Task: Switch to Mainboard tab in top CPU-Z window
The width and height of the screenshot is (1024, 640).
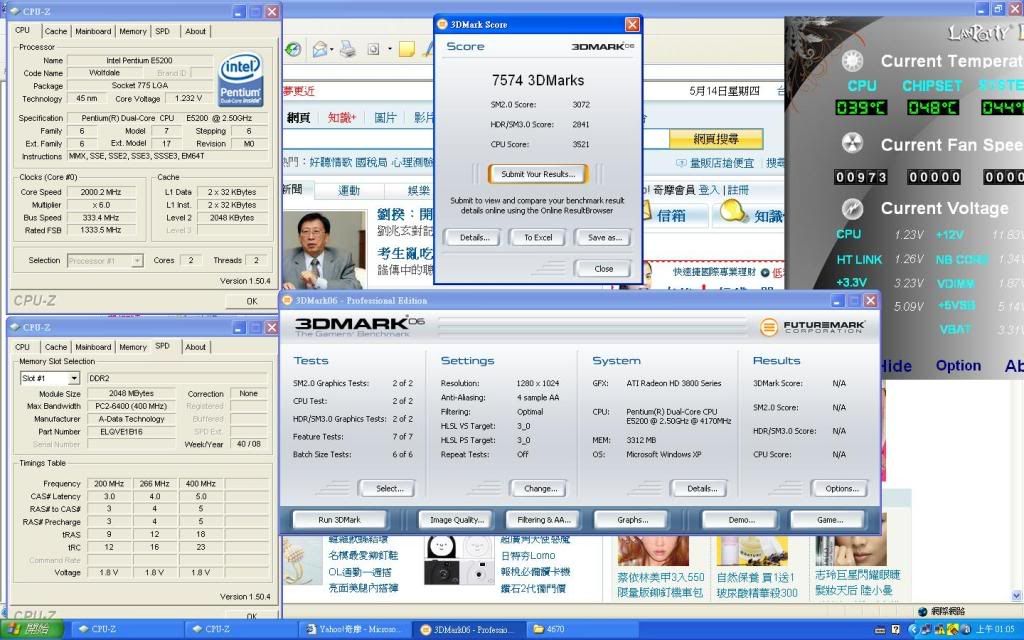Action: tap(93, 31)
